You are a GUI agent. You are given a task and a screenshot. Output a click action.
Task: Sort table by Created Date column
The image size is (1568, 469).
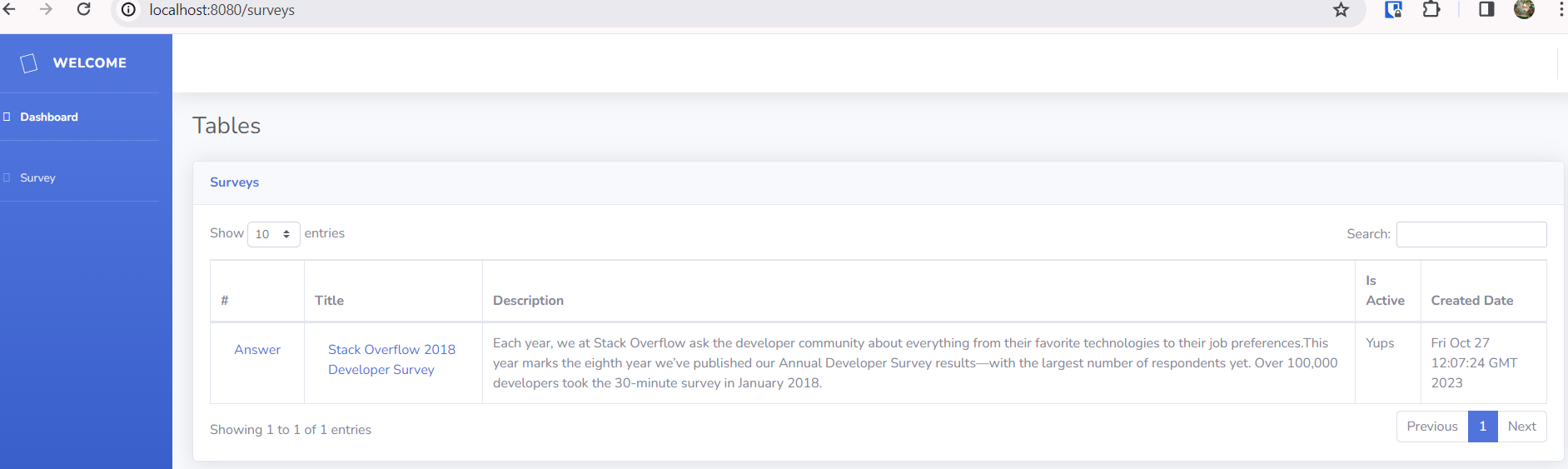pyautogui.click(x=1471, y=301)
